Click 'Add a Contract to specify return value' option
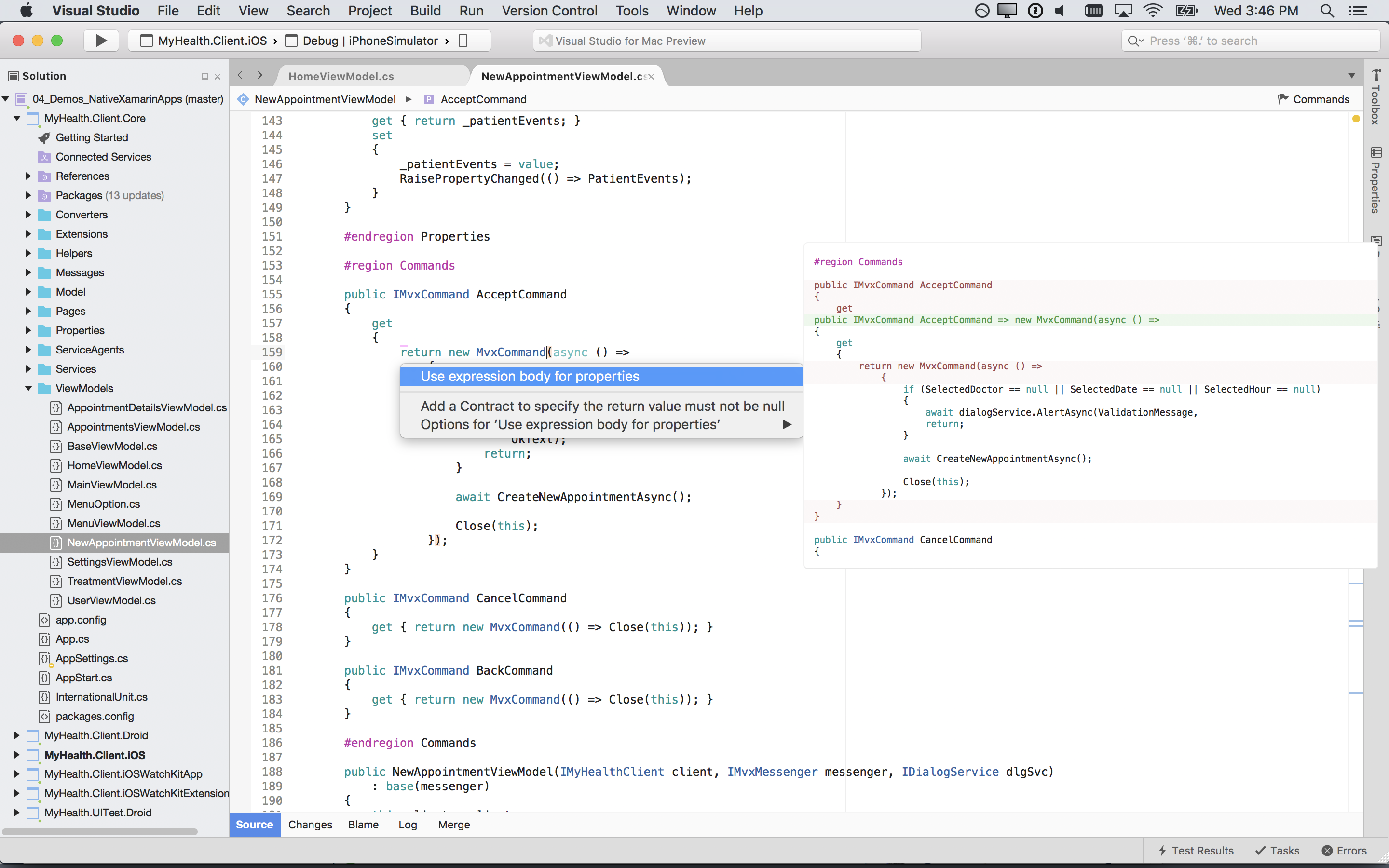This screenshot has height=868, width=1389. coord(602,405)
